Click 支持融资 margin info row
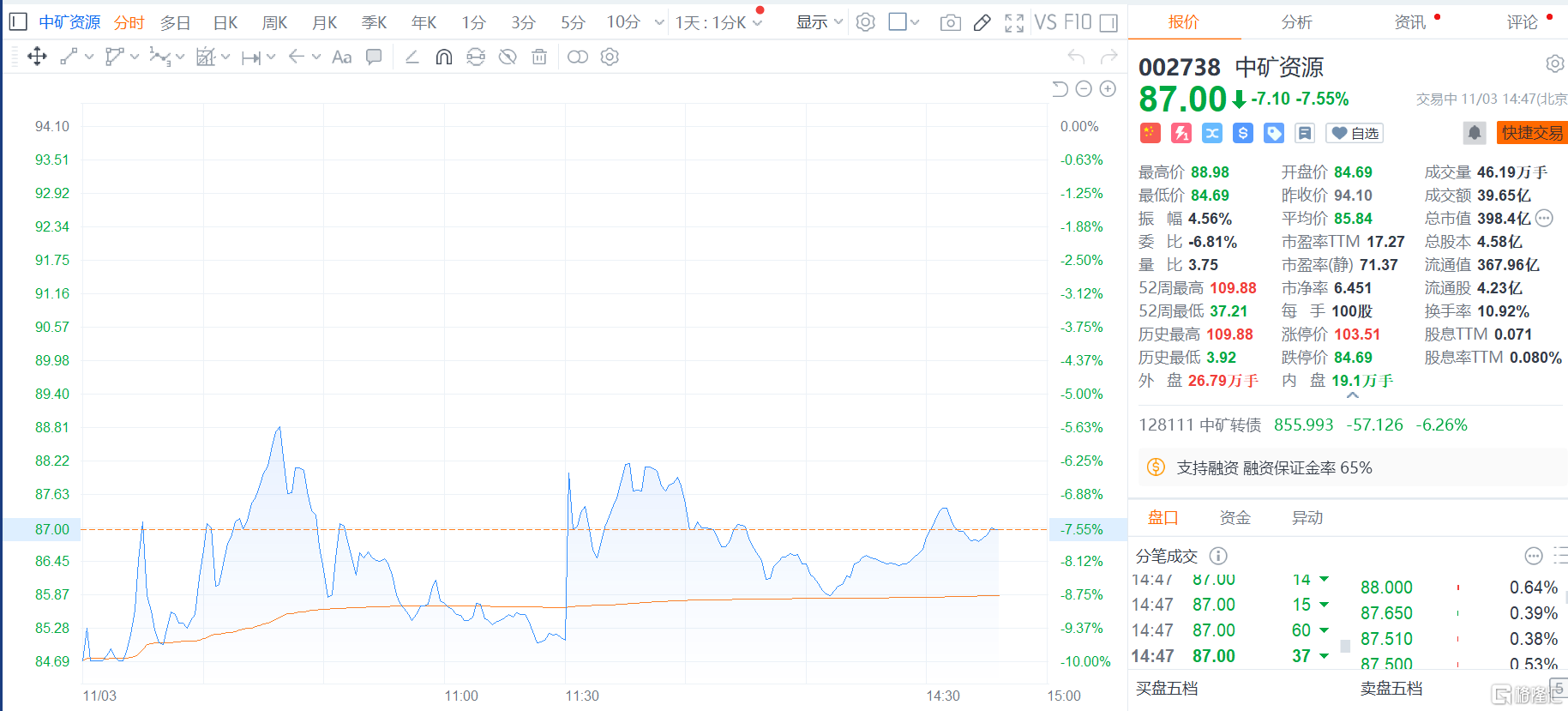The height and width of the screenshot is (711, 1568). tap(1354, 467)
